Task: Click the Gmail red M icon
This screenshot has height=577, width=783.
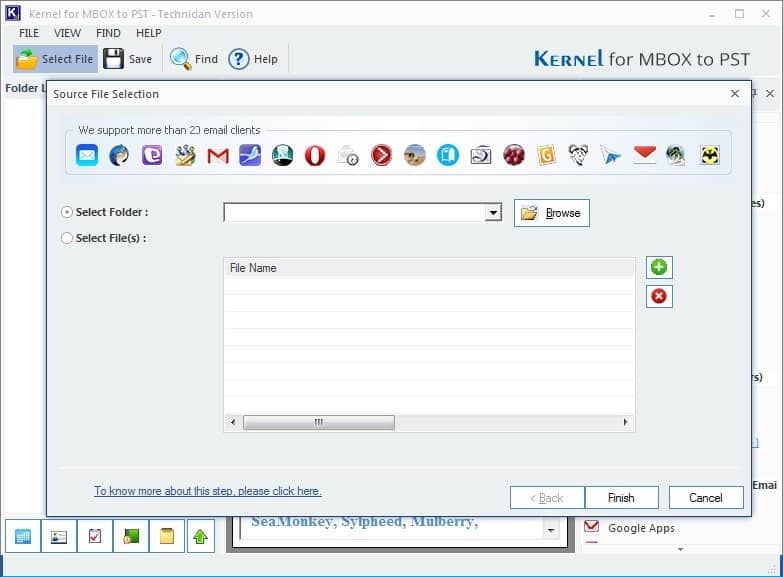Action: [218, 156]
